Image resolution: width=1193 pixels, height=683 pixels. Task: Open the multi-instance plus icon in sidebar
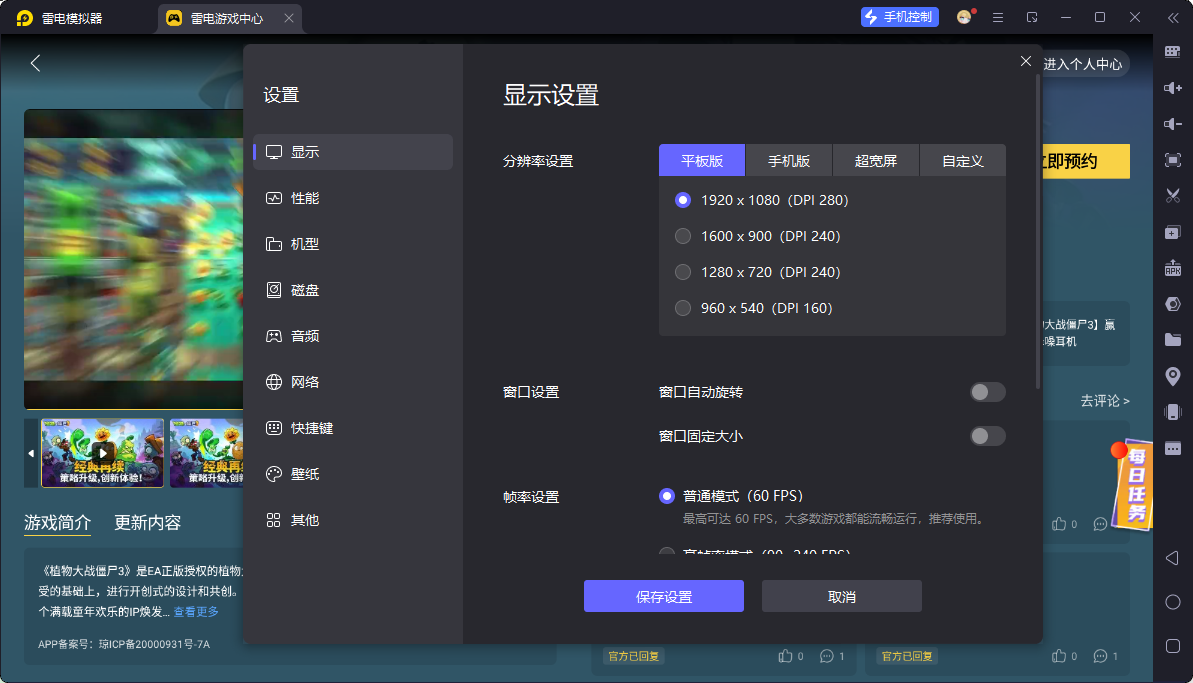1172,233
